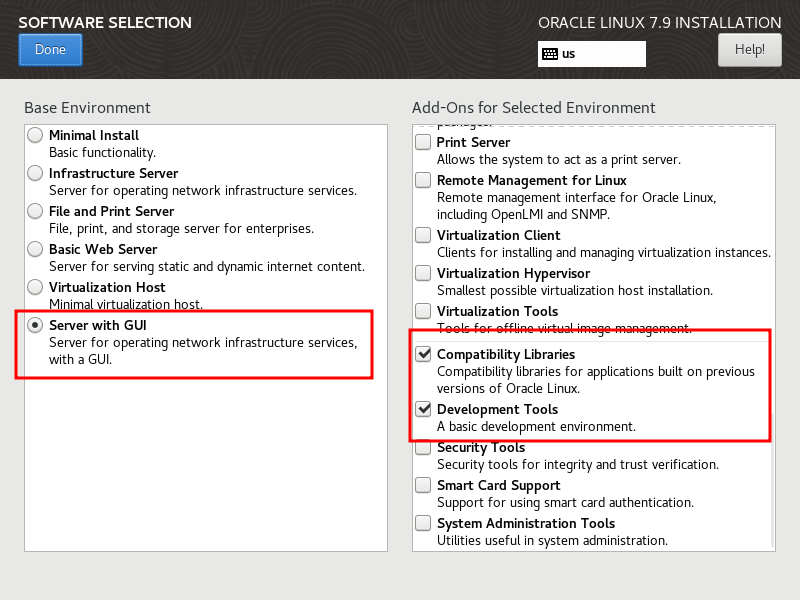
Task: Click the add-ons list vertical scrollbar
Action: (773, 480)
